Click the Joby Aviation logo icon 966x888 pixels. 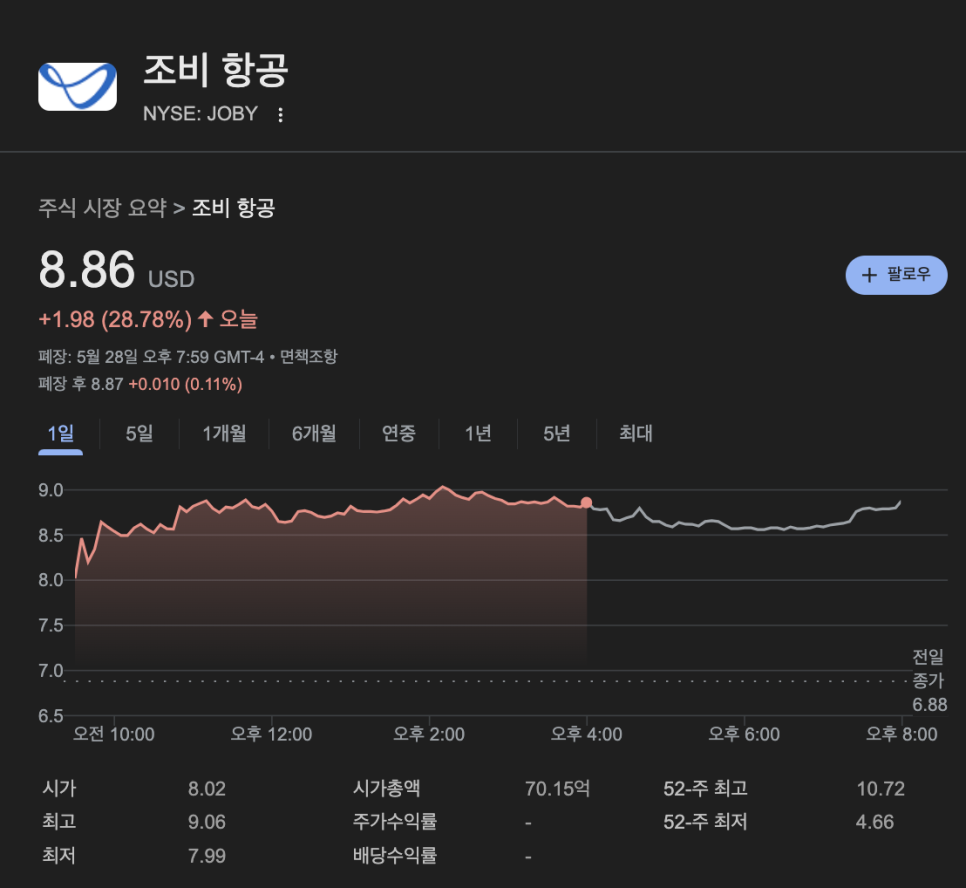[x=78, y=86]
